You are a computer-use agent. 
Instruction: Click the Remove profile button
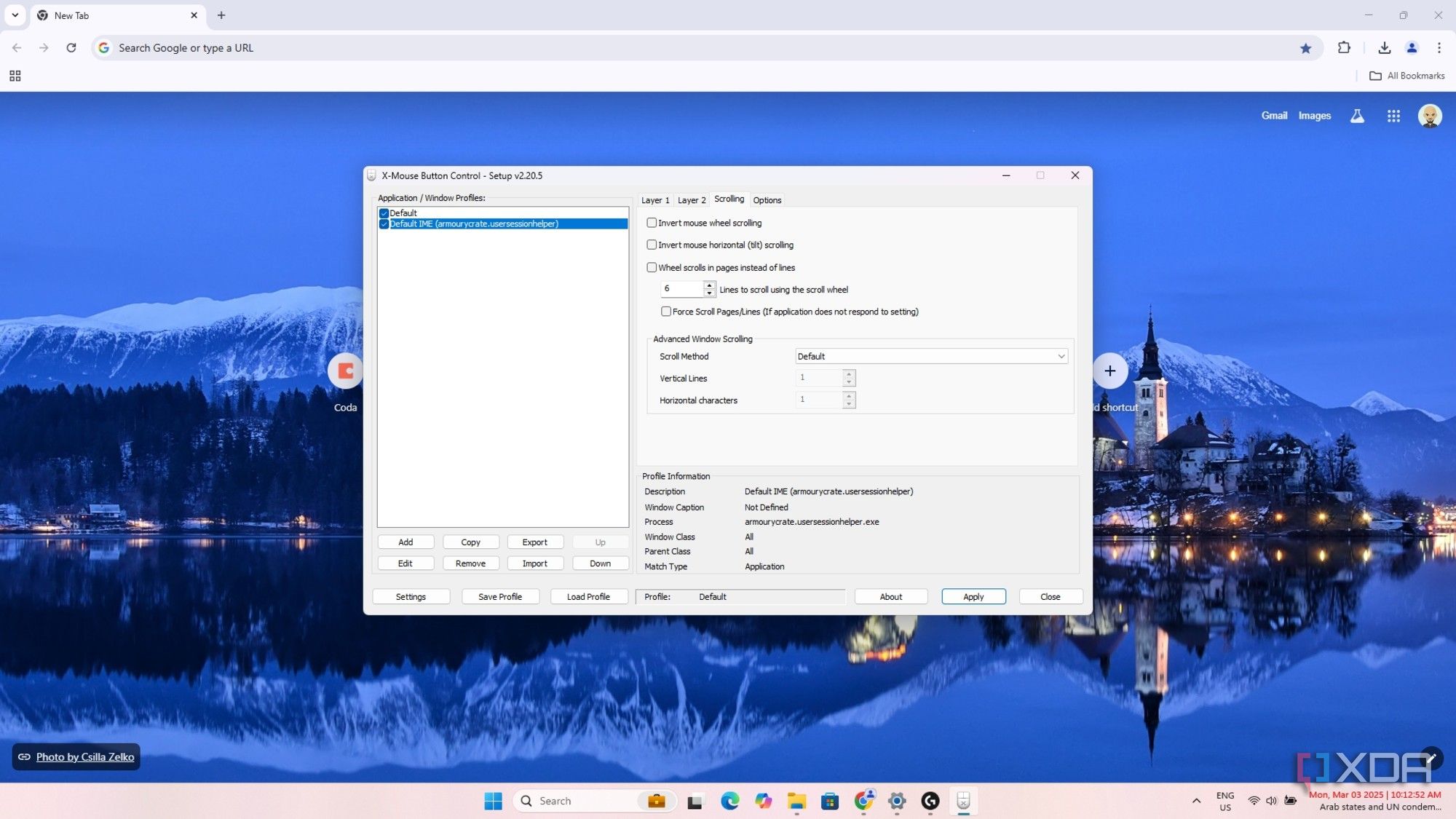pyautogui.click(x=470, y=563)
